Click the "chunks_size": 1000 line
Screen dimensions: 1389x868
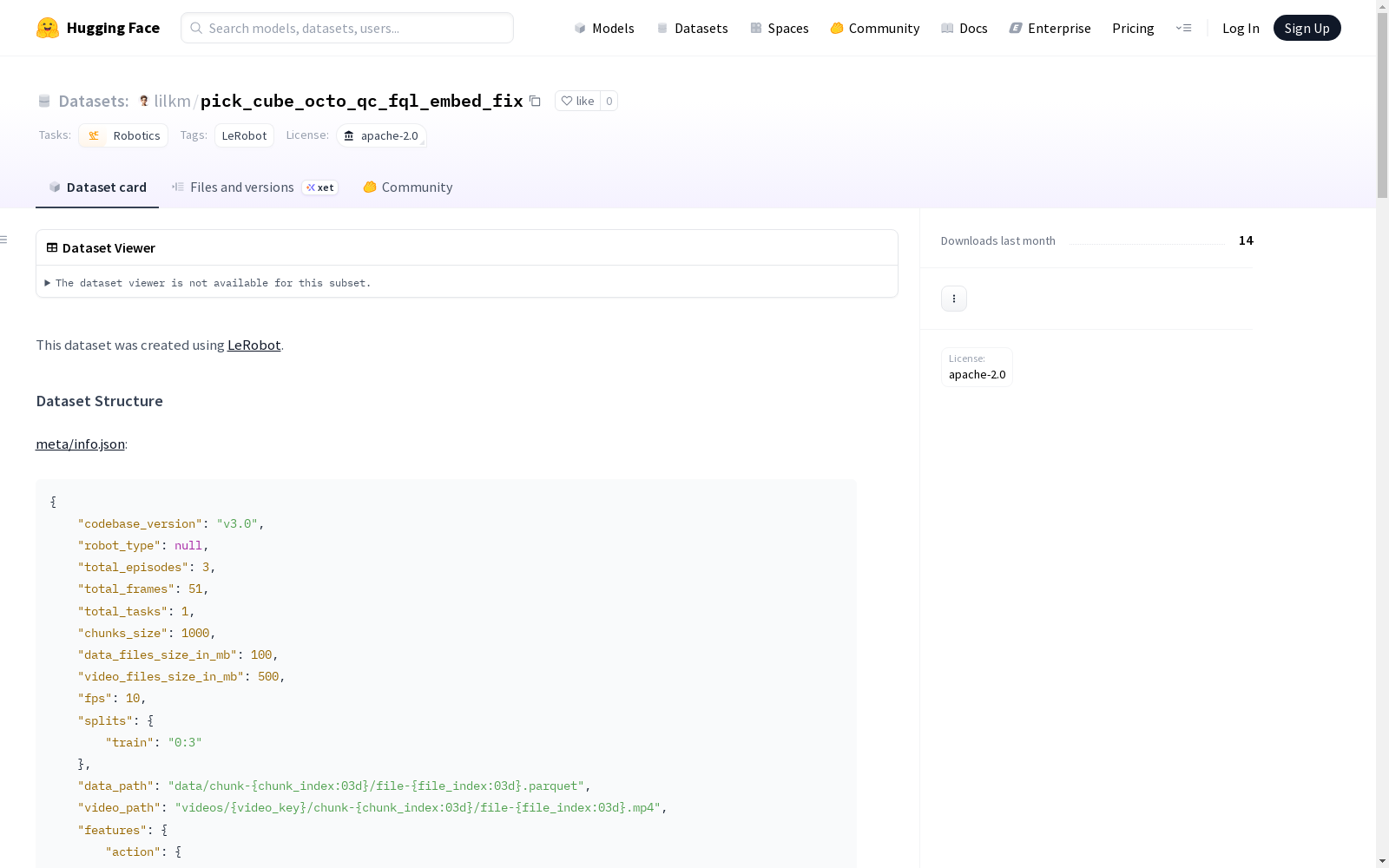147,633
